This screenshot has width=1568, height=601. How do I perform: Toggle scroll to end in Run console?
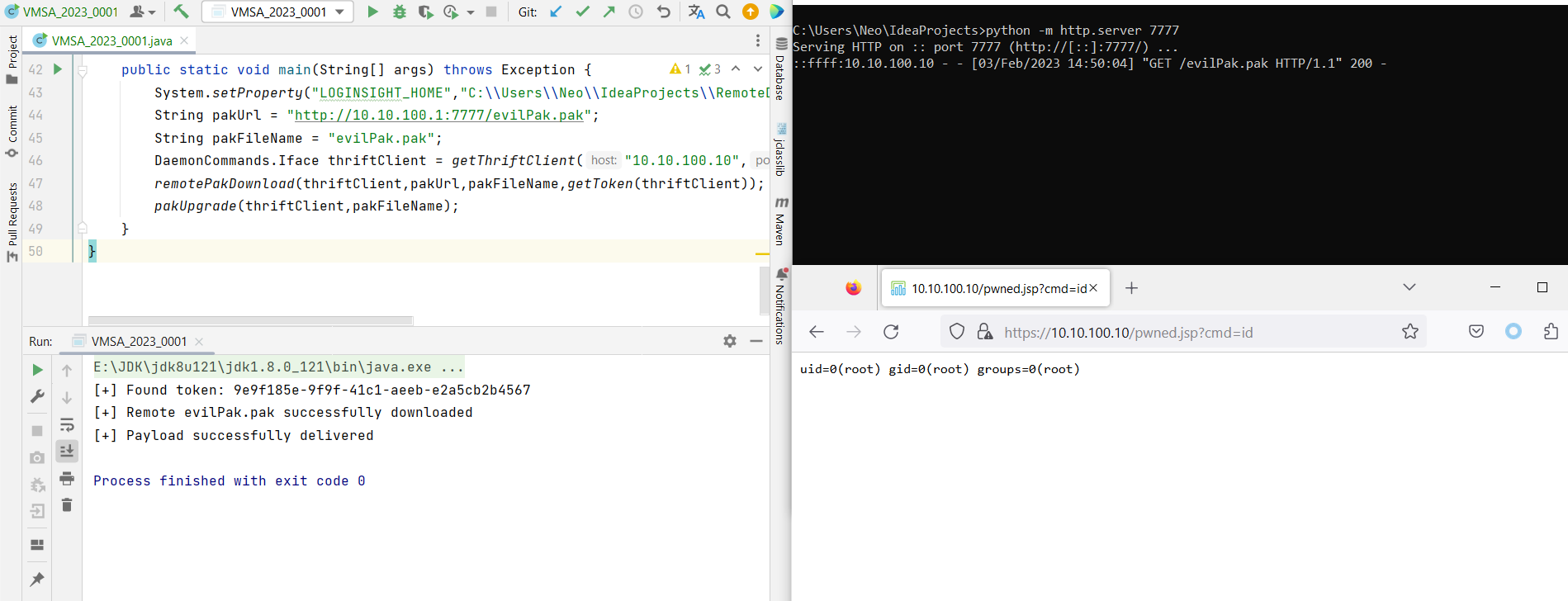pos(67,451)
